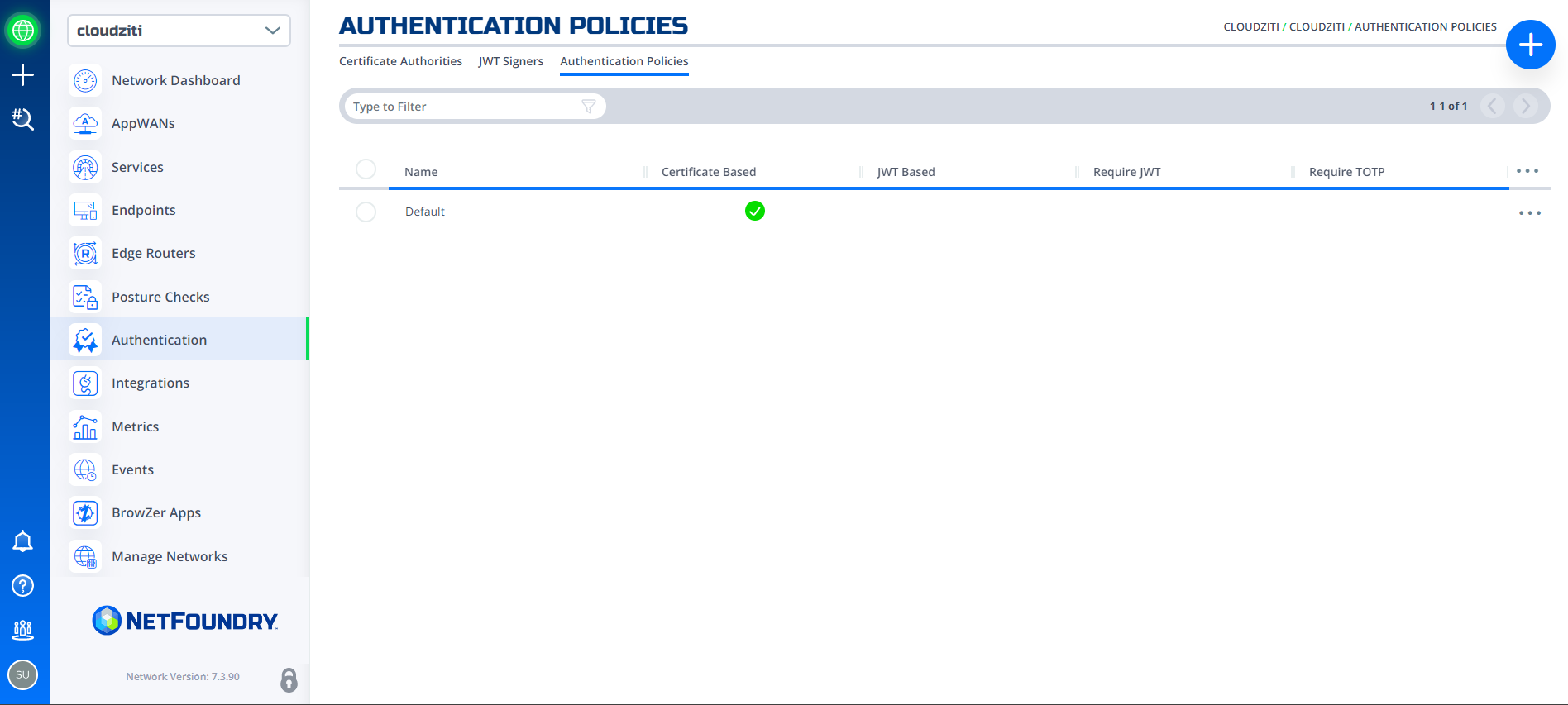The image size is (1568, 705).
Task: Click the Integrations icon
Action: (85, 383)
